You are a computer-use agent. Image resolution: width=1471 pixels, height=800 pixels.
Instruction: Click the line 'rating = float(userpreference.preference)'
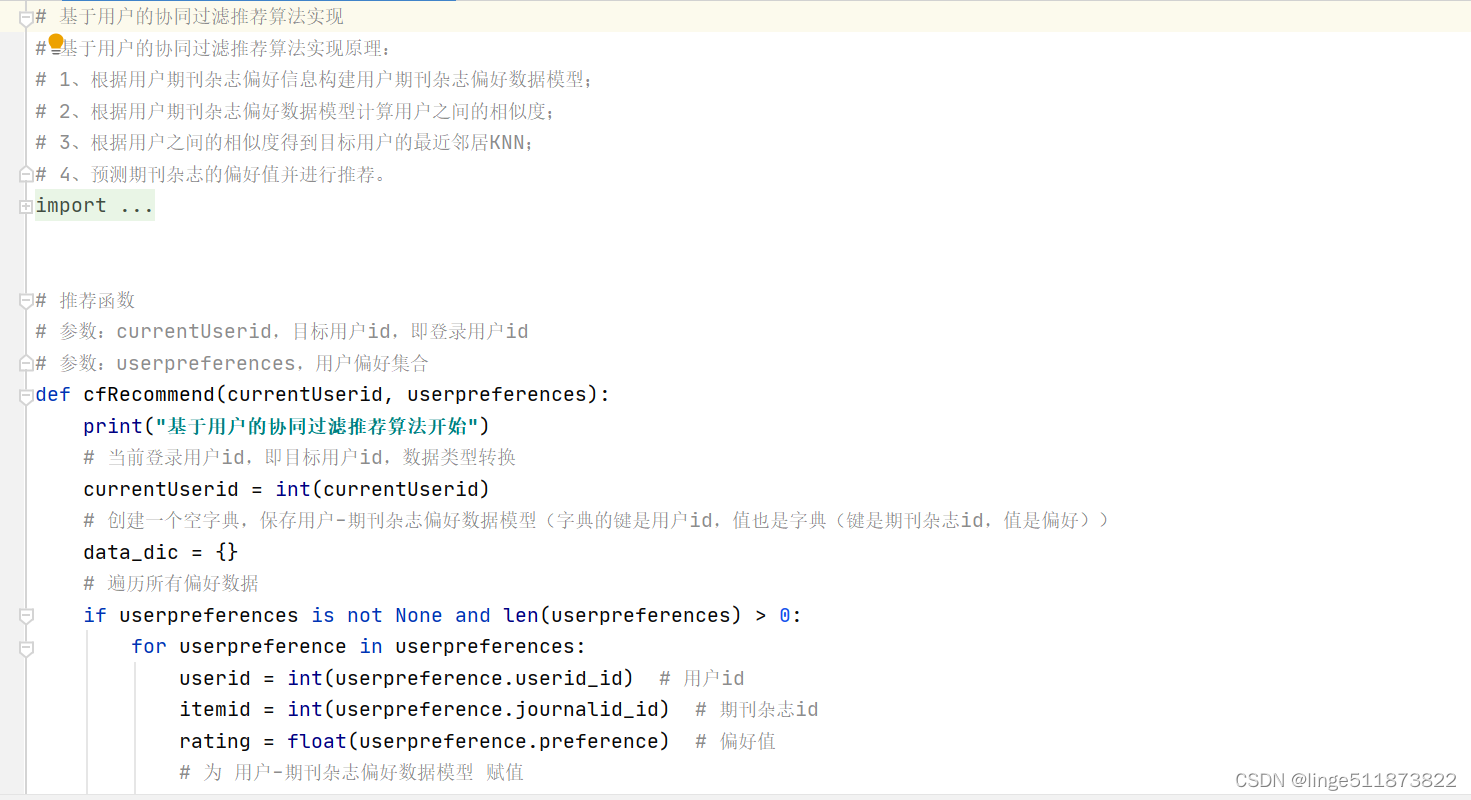pos(425,742)
